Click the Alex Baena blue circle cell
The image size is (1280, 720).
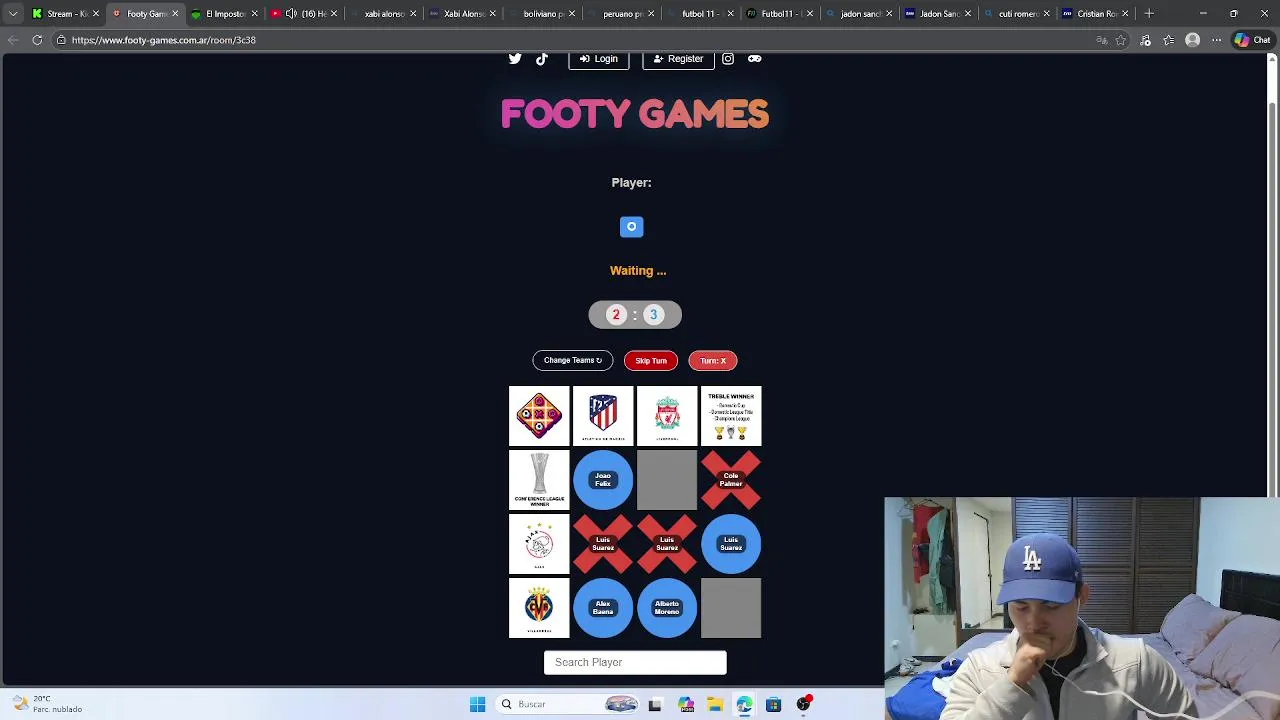(603, 608)
